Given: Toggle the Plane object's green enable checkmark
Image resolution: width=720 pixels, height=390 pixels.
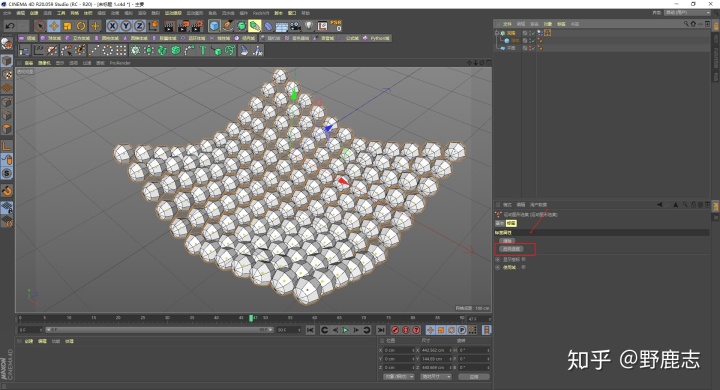Looking at the screenshot, I should pos(533,48).
